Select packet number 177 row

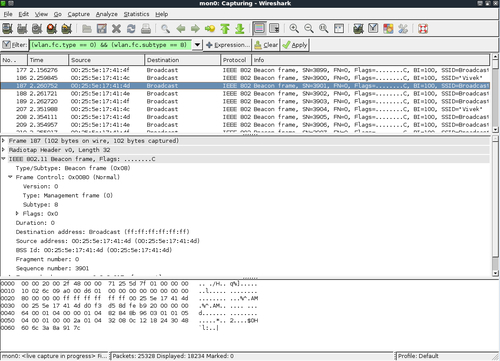pos(245,70)
